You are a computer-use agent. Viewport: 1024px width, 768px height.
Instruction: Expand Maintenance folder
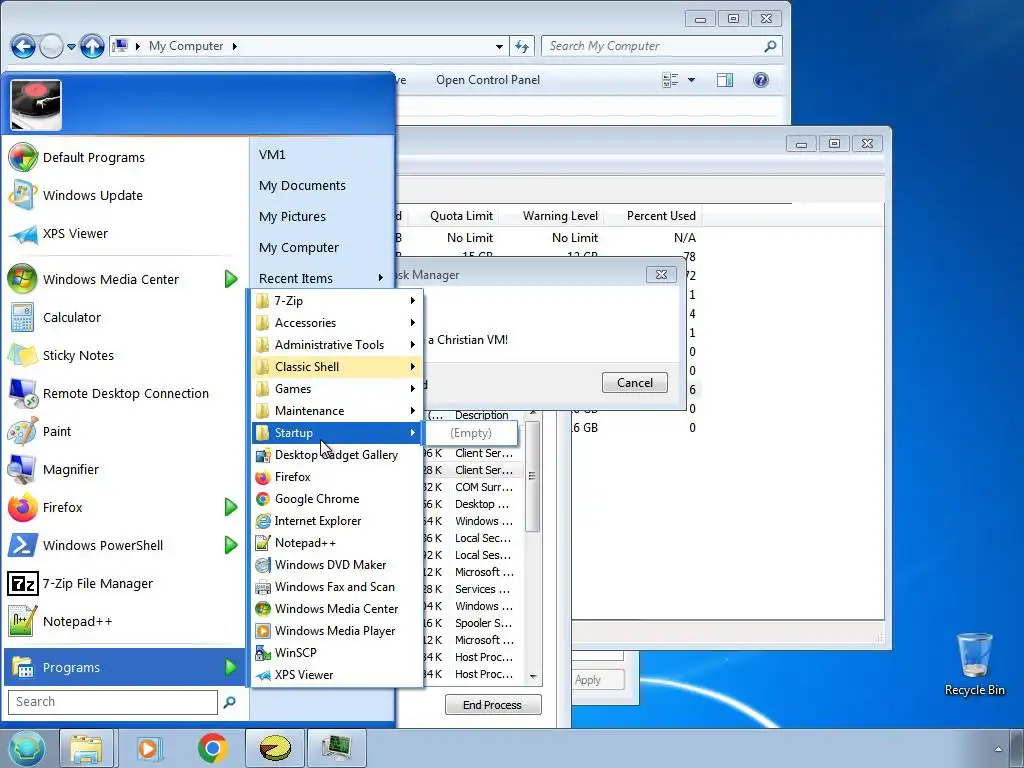pos(336,411)
